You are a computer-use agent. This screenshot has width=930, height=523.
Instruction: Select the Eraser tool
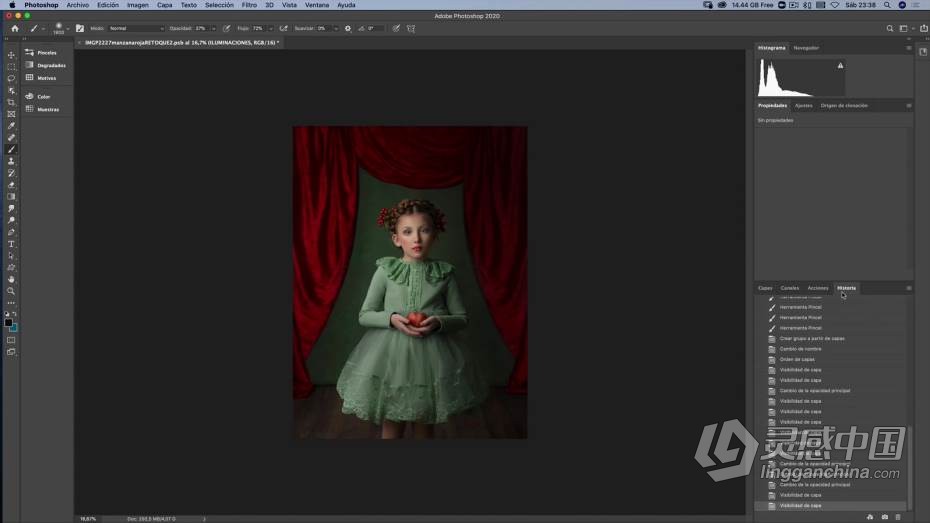11,185
